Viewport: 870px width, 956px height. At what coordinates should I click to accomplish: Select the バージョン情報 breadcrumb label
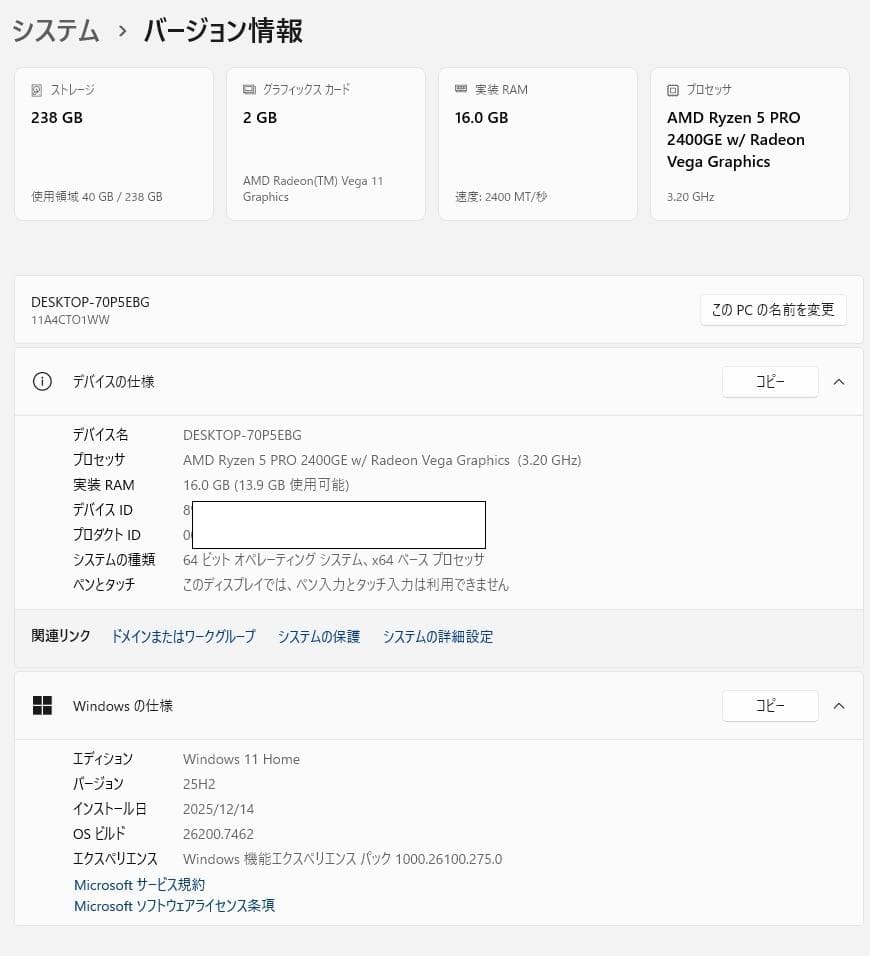pos(221,31)
